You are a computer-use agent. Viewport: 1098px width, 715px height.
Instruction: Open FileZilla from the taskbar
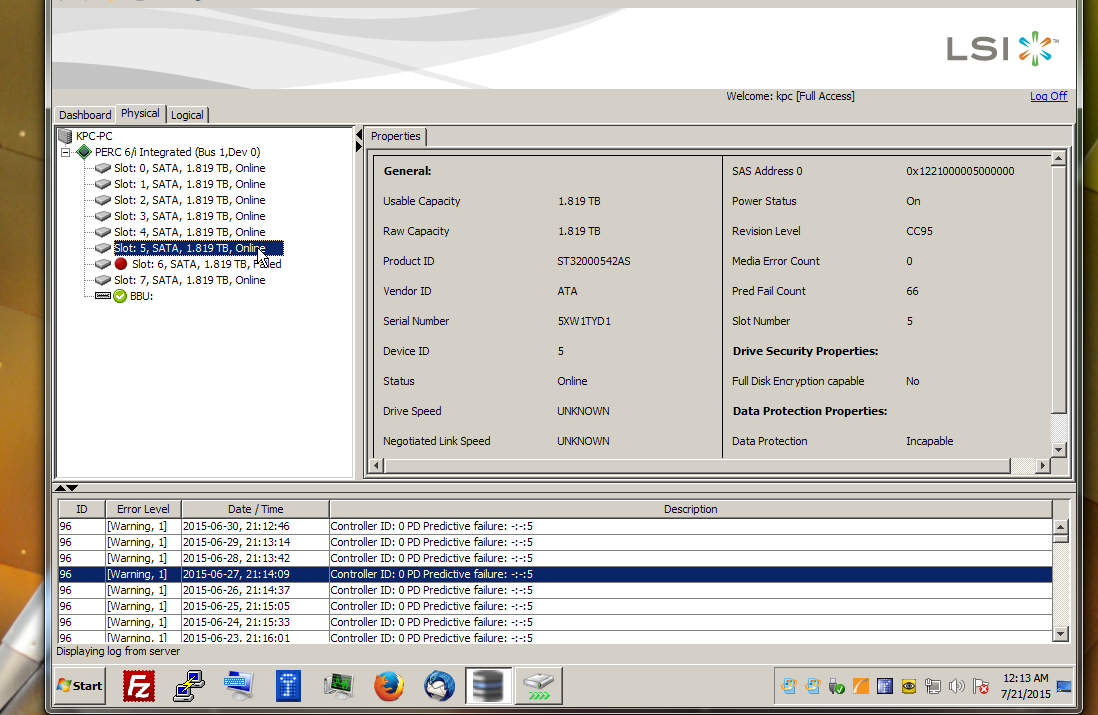click(x=139, y=686)
